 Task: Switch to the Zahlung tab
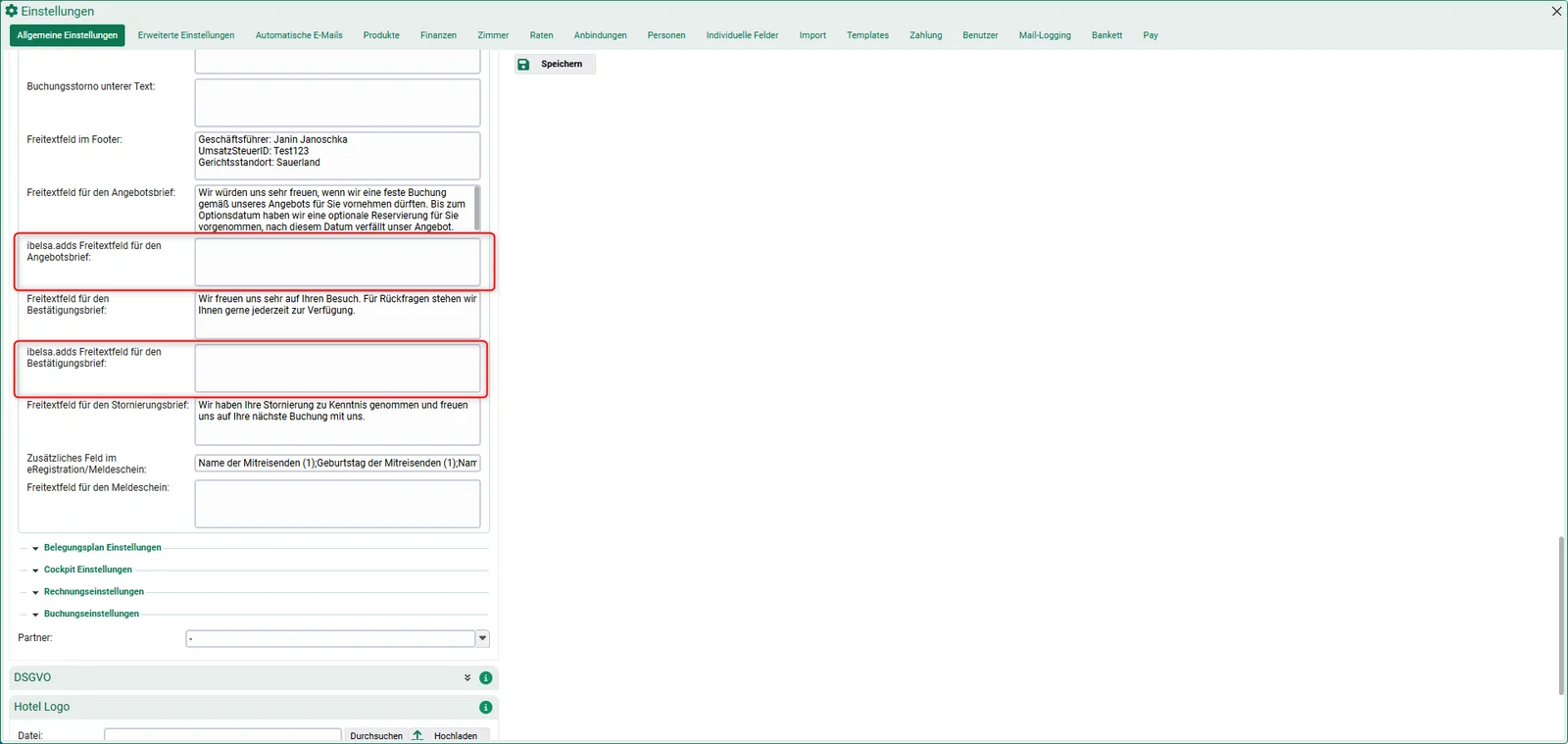(925, 35)
